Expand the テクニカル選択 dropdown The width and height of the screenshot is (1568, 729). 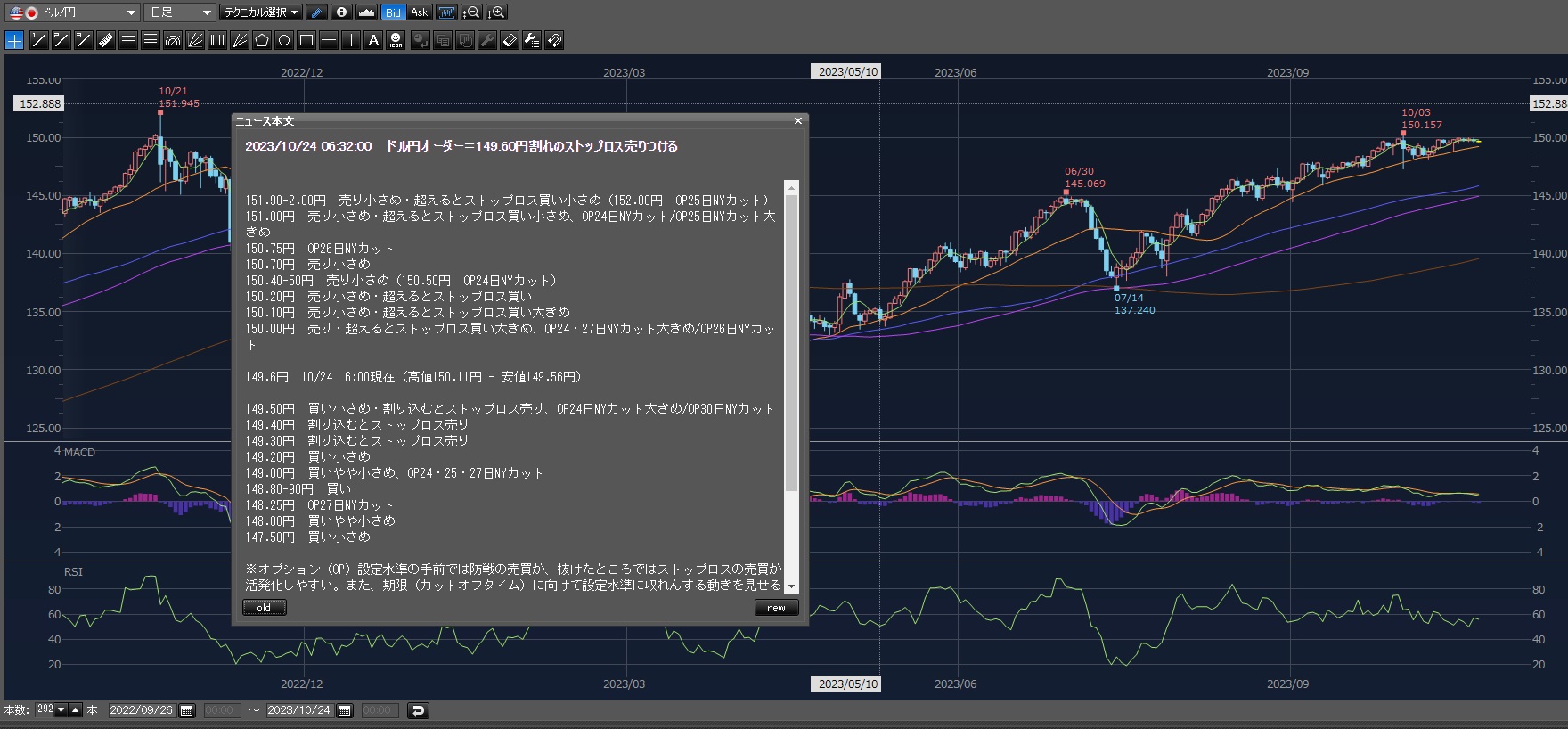tap(261, 12)
